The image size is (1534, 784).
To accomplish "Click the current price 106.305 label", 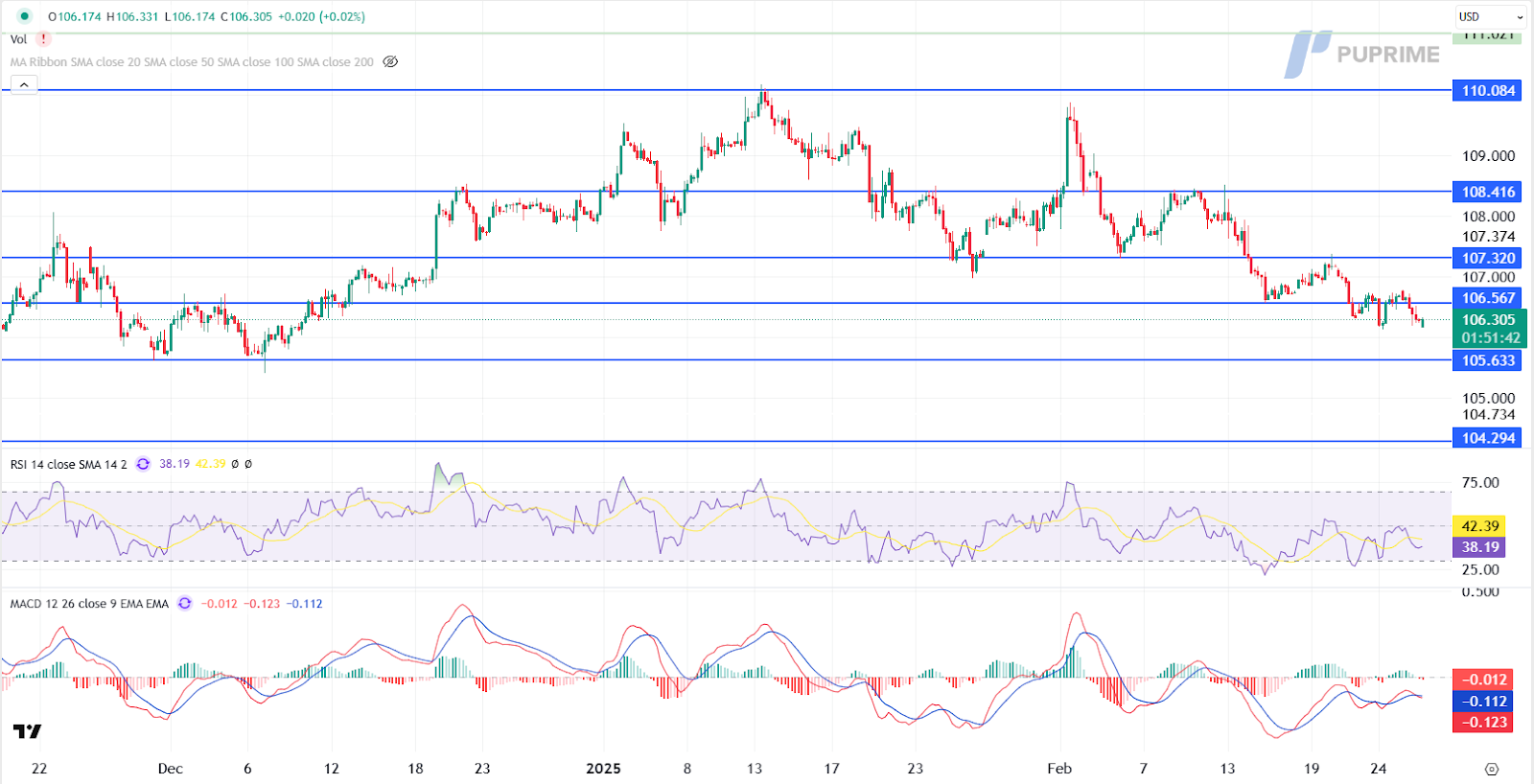I will tap(1489, 320).
